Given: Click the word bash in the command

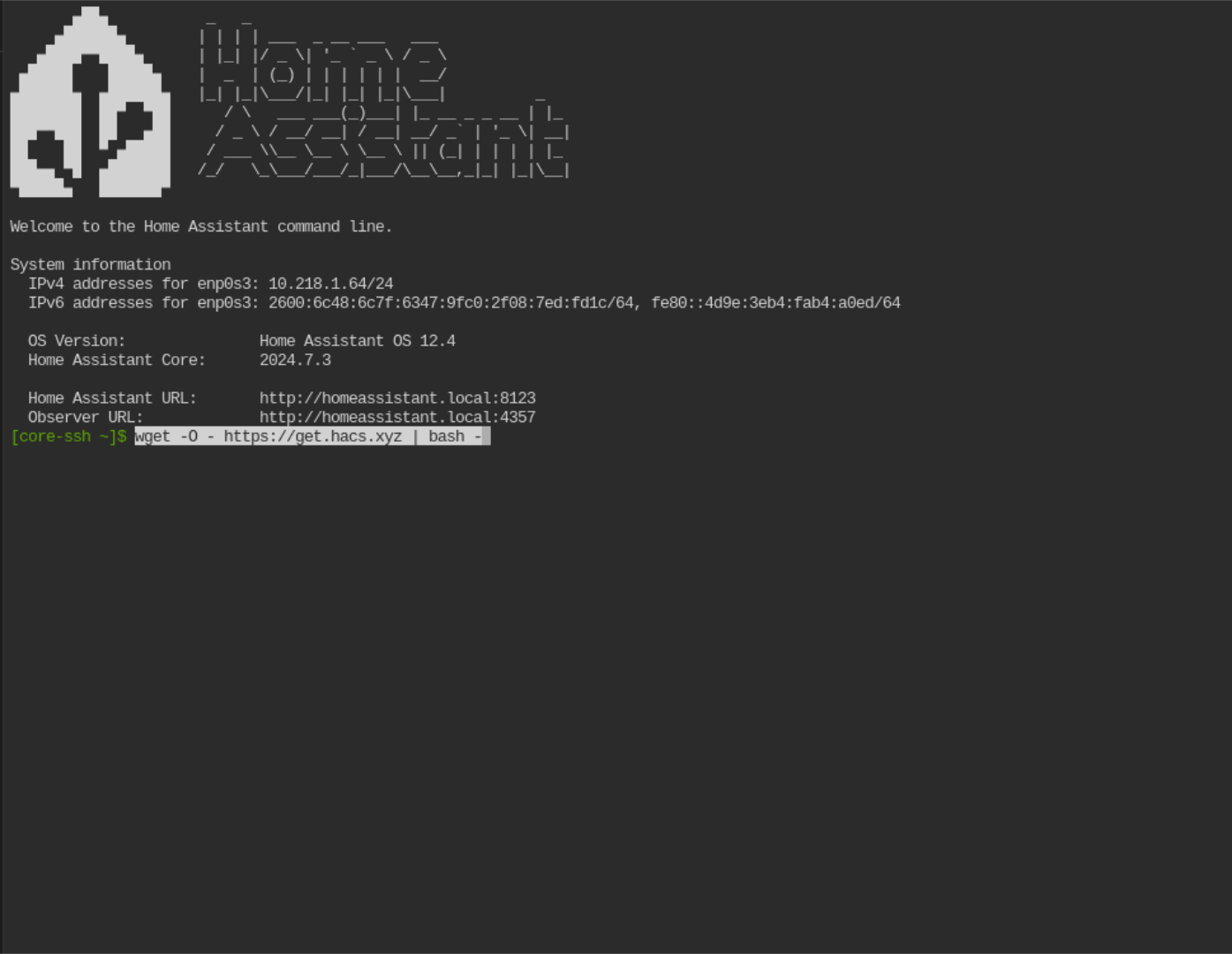Looking at the screenshot, I should [x=446, y=436].
